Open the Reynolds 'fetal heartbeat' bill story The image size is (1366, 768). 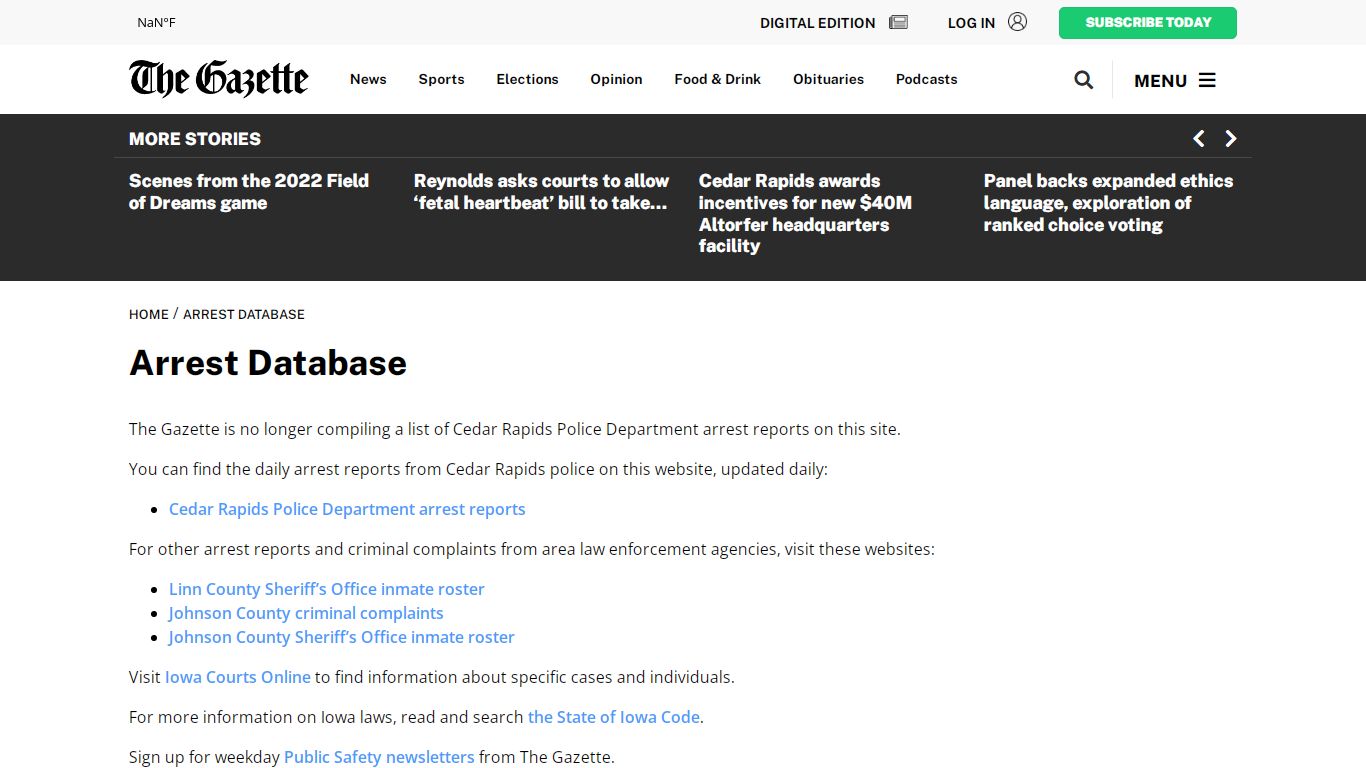[x=541, y=192]
